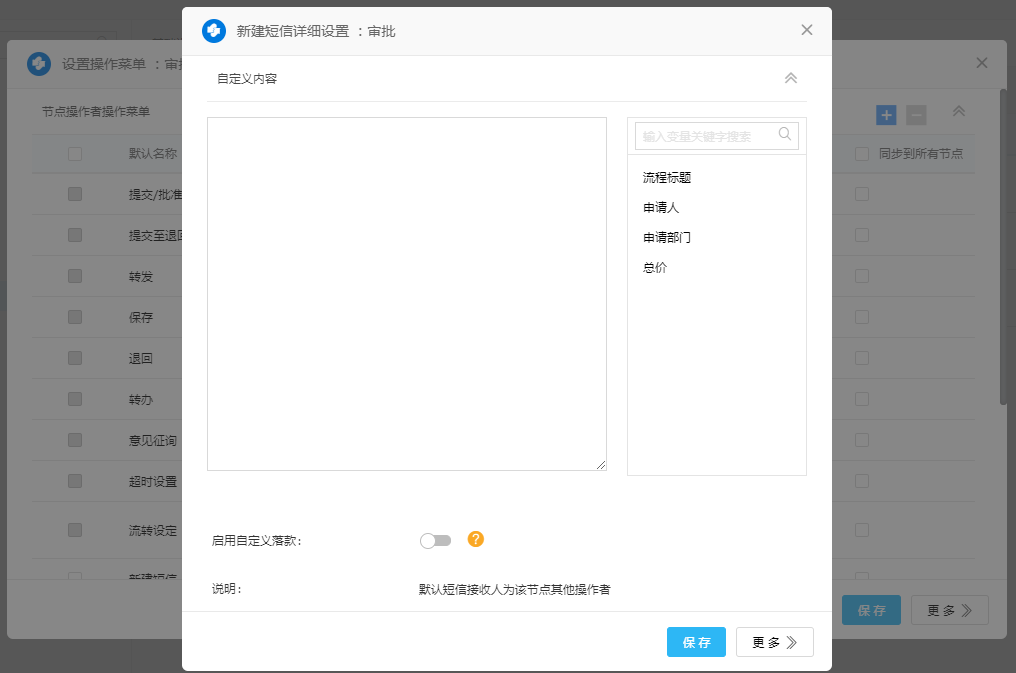Close the 新建短信详细设置 dialog

pos(807,30)
